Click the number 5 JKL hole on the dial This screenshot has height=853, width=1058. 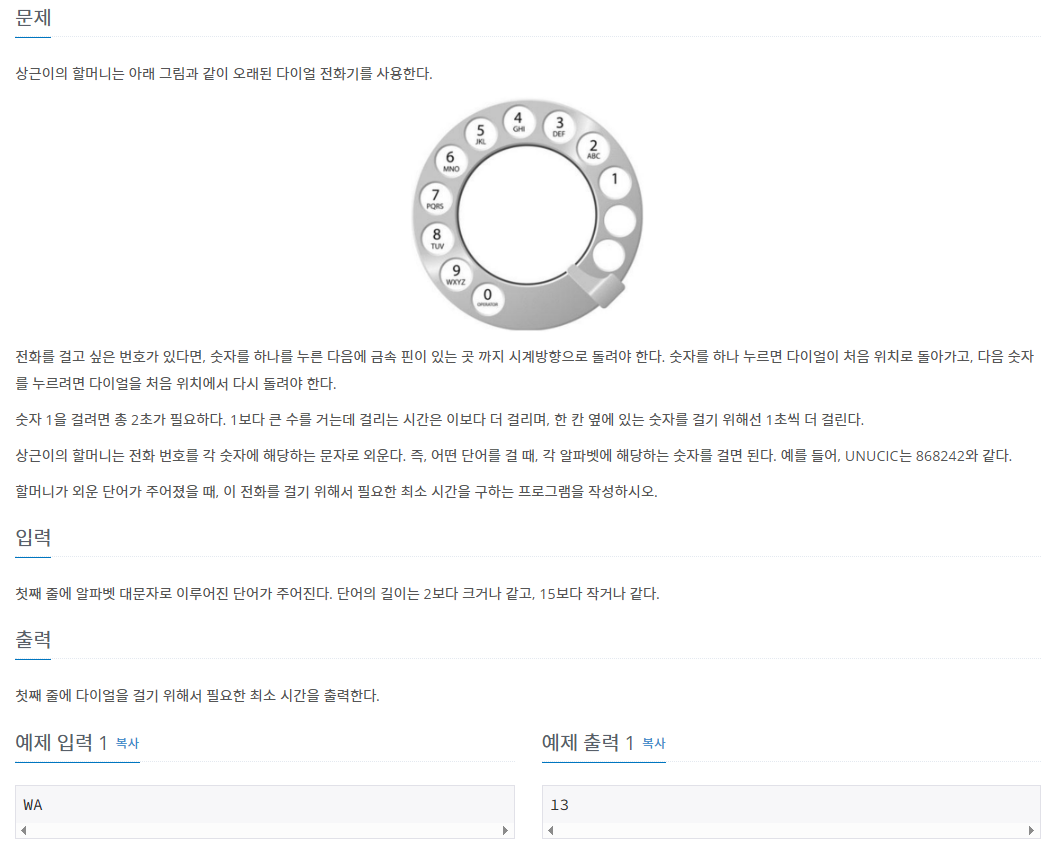[x=480, y=134]
